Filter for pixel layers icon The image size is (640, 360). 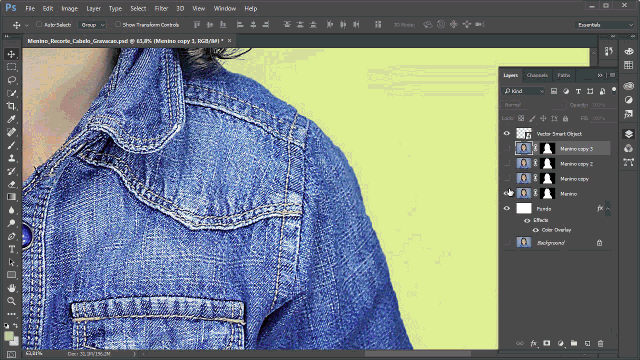(x=554, y=91)
